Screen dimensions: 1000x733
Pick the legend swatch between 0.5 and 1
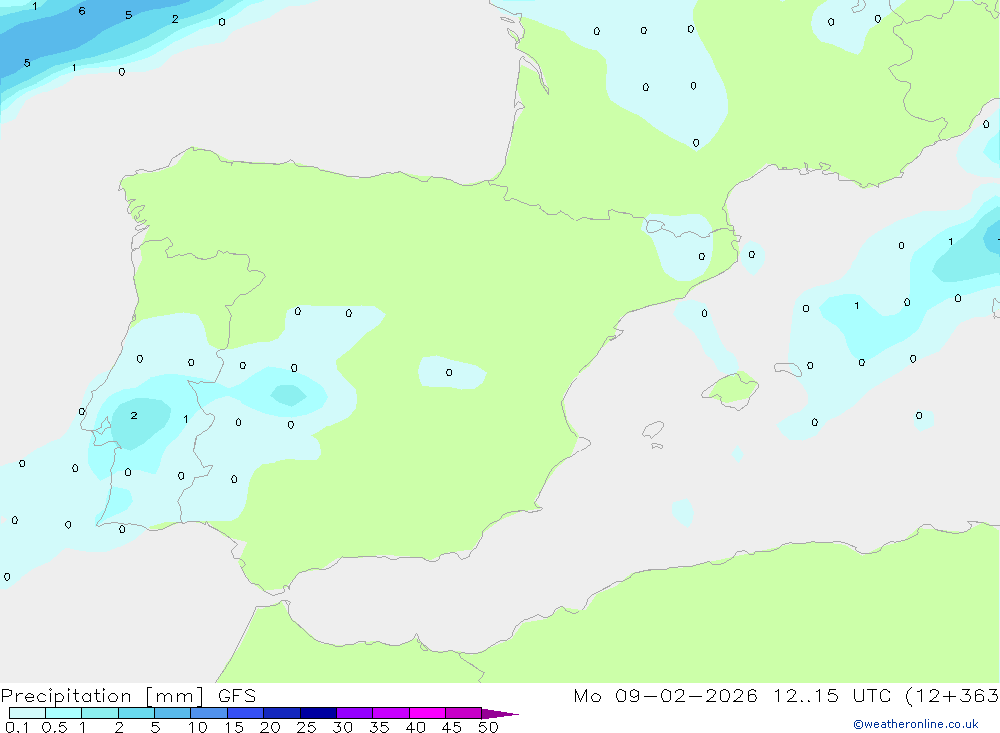64,713
